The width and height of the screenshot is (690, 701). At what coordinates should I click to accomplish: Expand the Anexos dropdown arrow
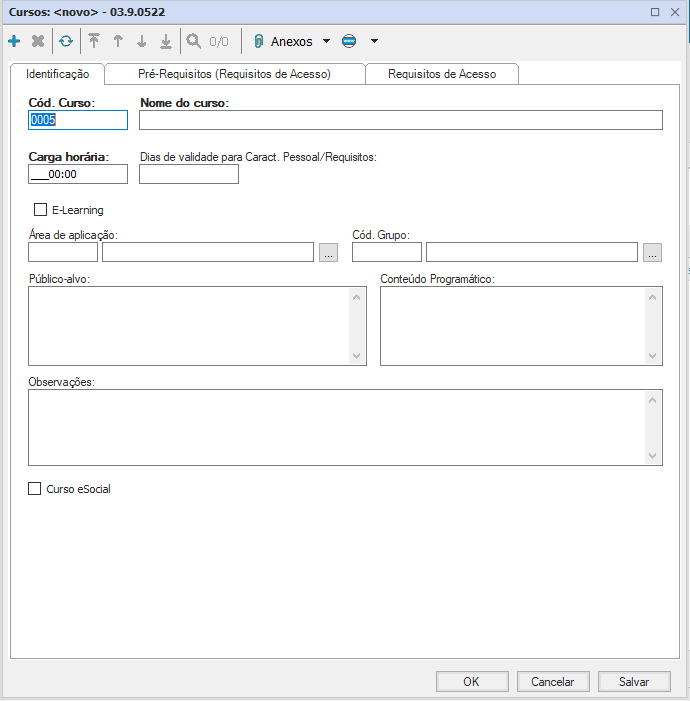pyautogui.click(x=326, y=42)
